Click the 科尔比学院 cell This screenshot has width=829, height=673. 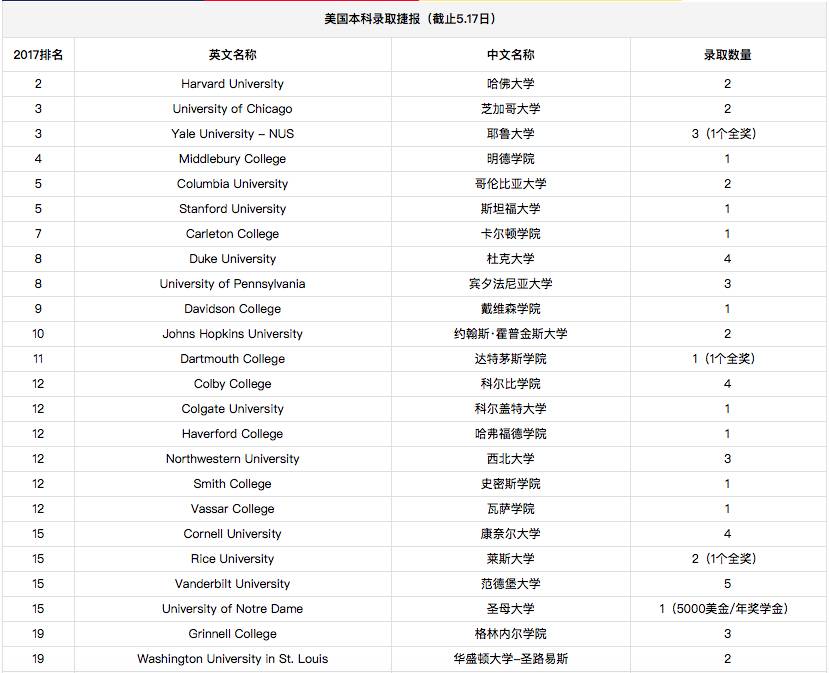pyautogui.click(x=511, y=384)
